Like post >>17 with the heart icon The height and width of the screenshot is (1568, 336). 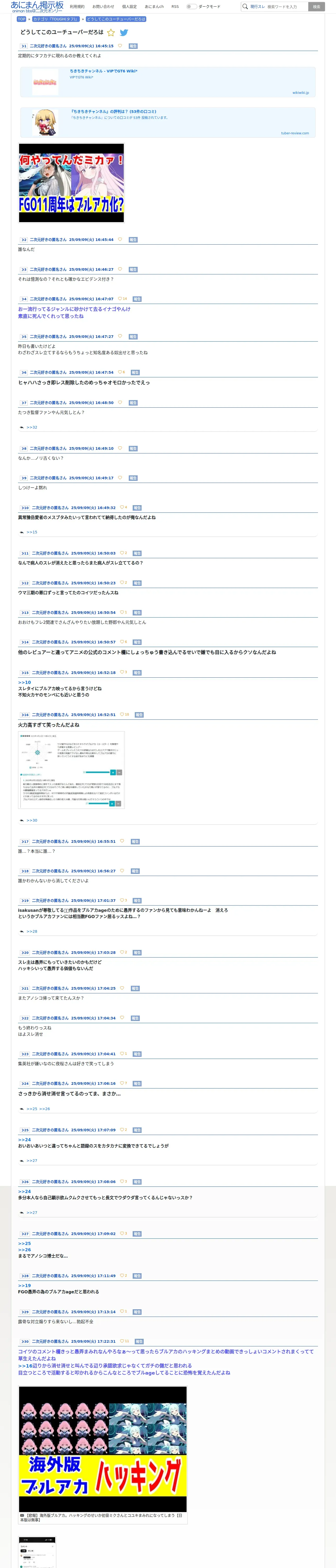pyautogui.click(x=122, y=841)
